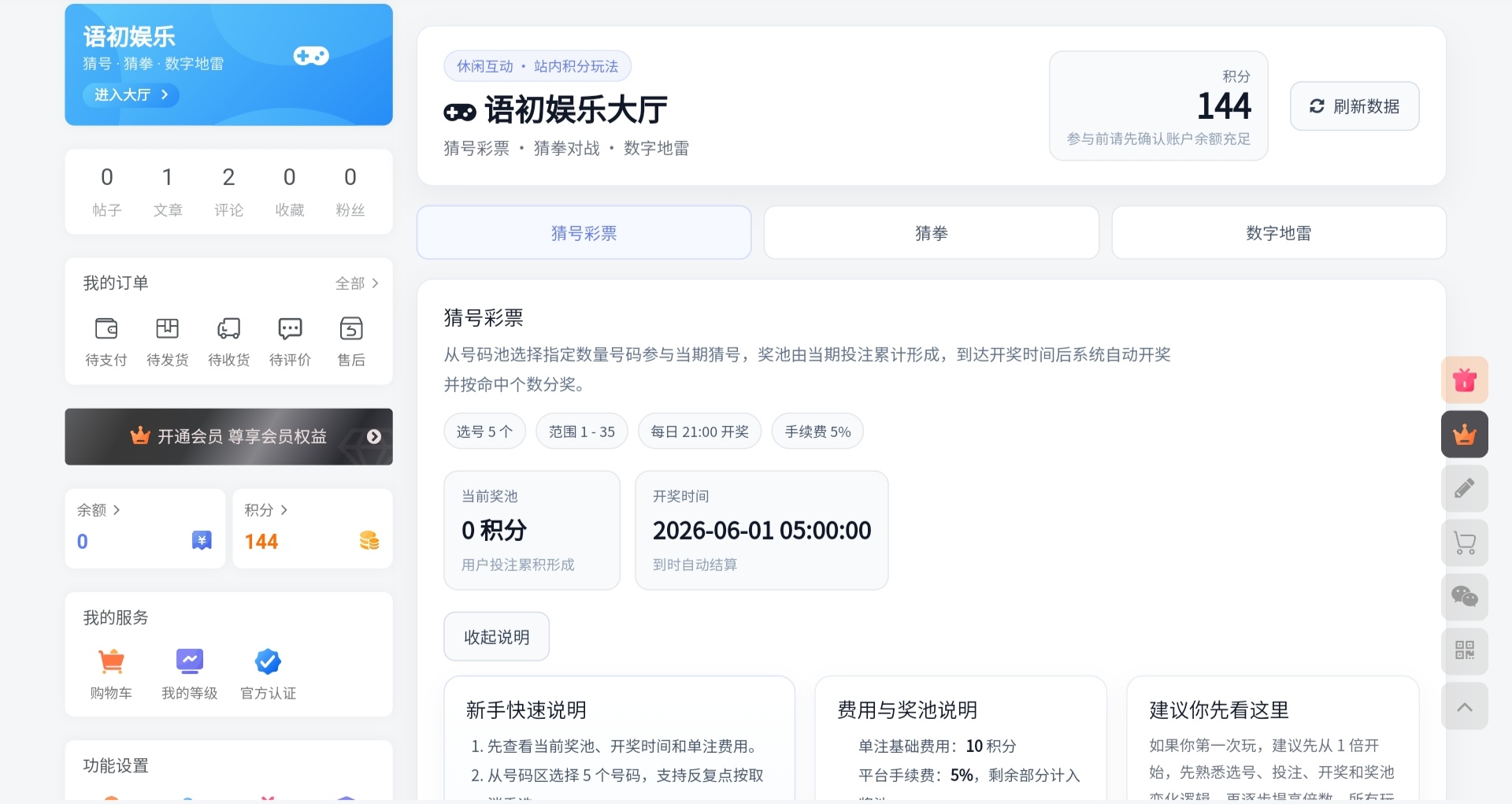This screenshot has height=804, width=1512.
Task: Click the WeChat floating icon
Action: (x=1465, y=597)
